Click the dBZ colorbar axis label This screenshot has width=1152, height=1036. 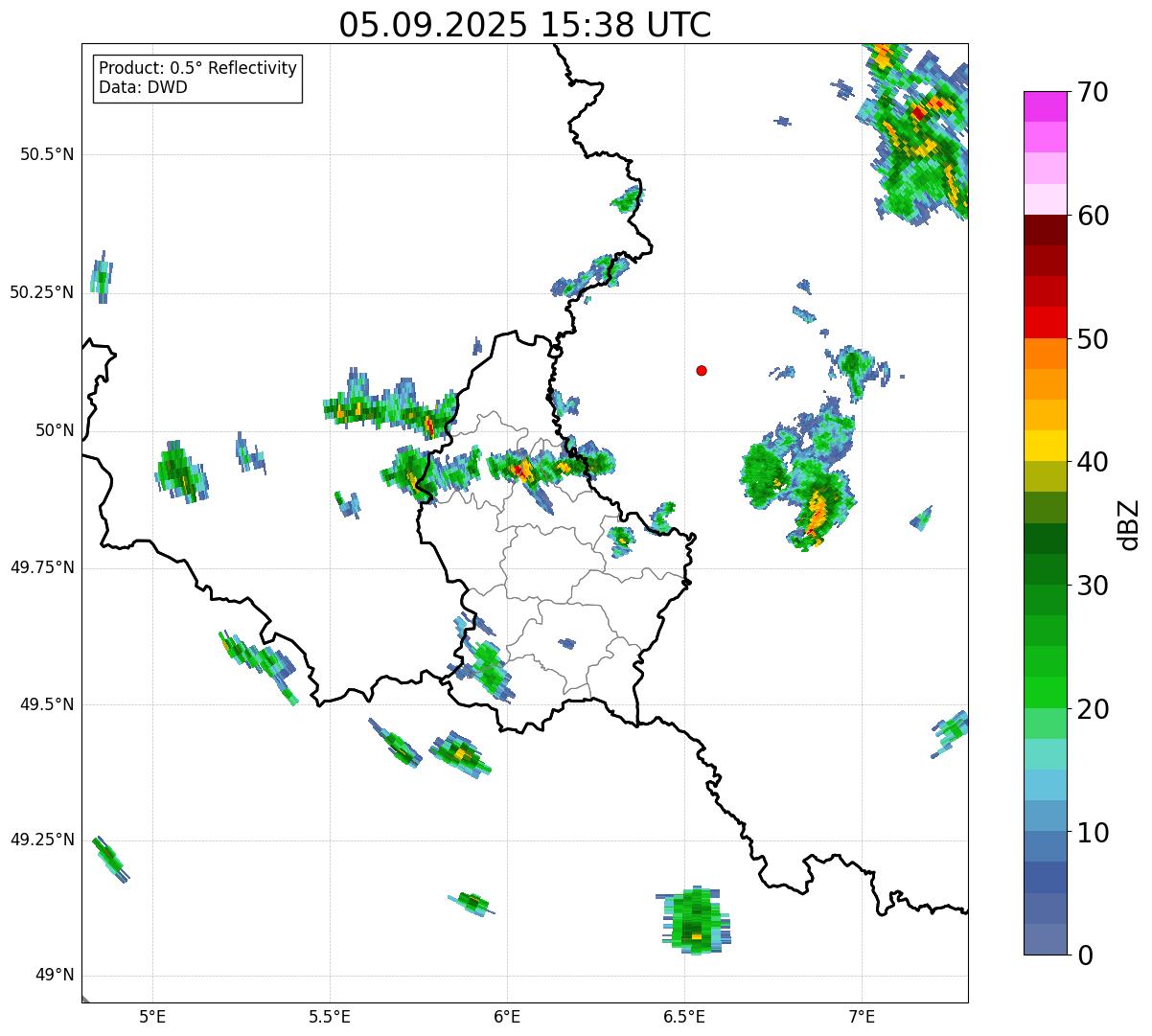tap(1129, 524)
